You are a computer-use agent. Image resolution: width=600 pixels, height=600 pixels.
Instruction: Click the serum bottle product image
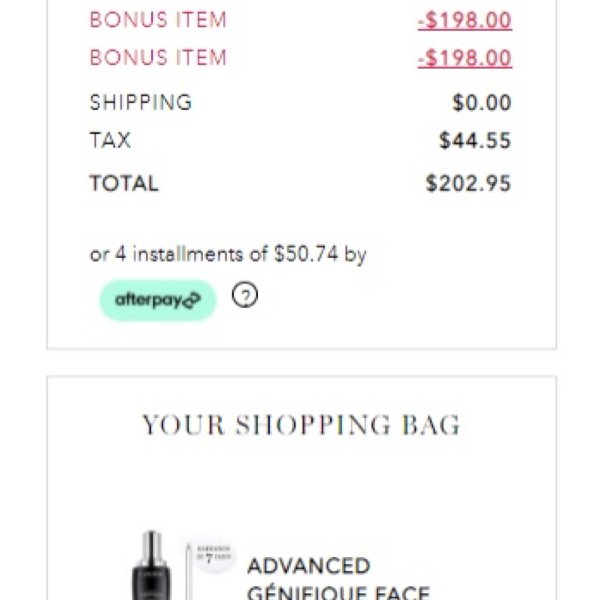[x=152, y=565]
